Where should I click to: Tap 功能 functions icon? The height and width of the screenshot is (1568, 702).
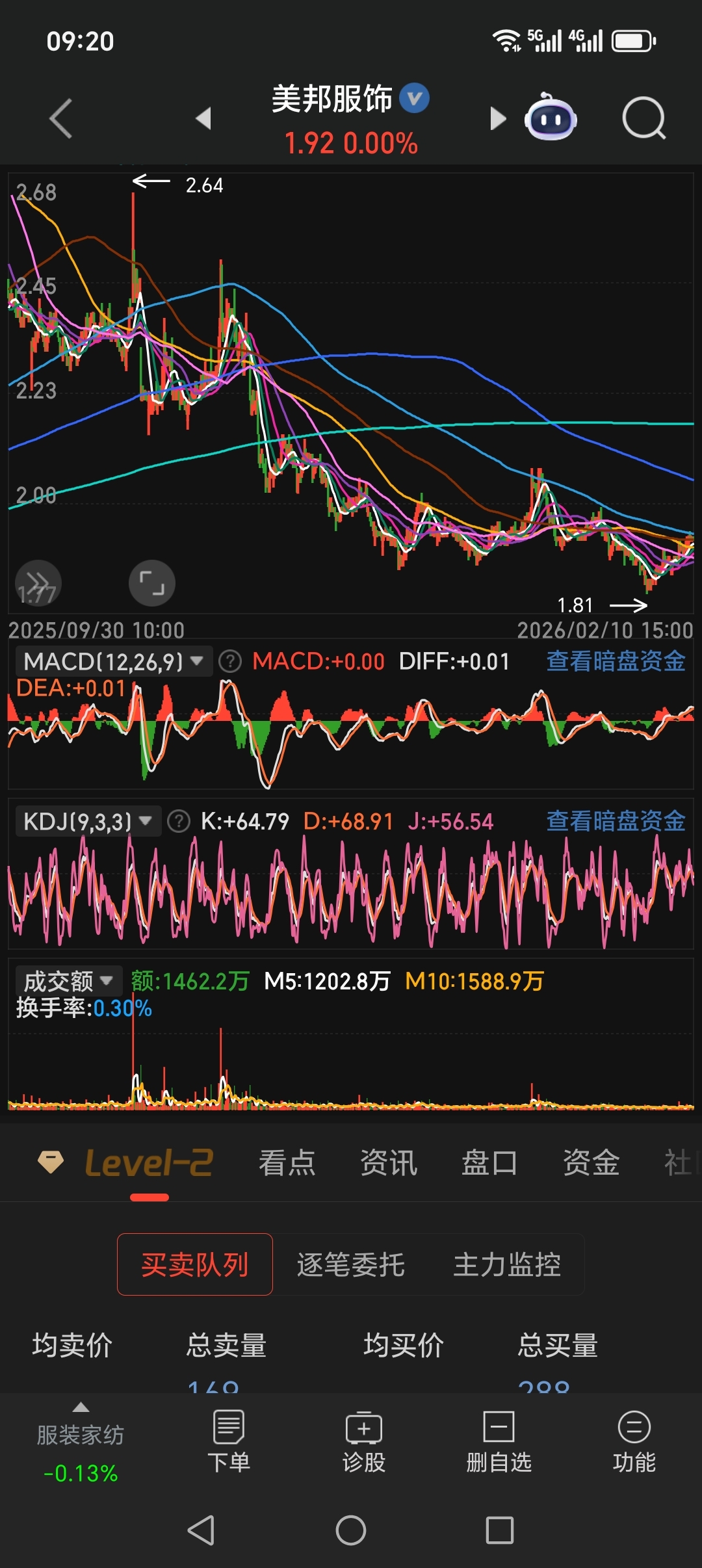pyautogui.click(x=634, y=1441)
